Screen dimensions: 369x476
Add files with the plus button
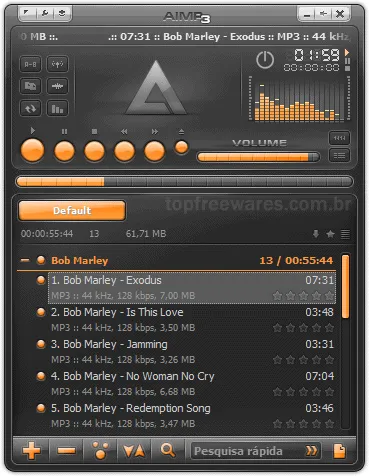[31, 451]
